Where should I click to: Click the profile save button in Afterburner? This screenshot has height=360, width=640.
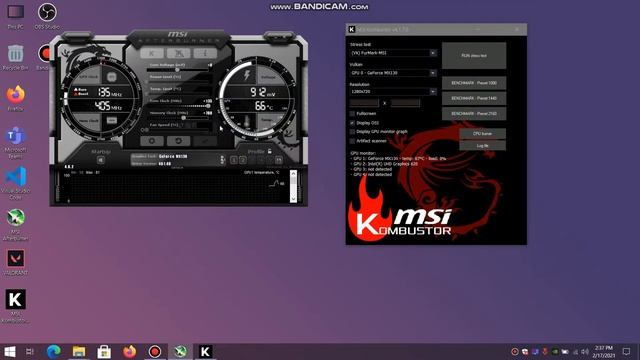coord(278,160)
